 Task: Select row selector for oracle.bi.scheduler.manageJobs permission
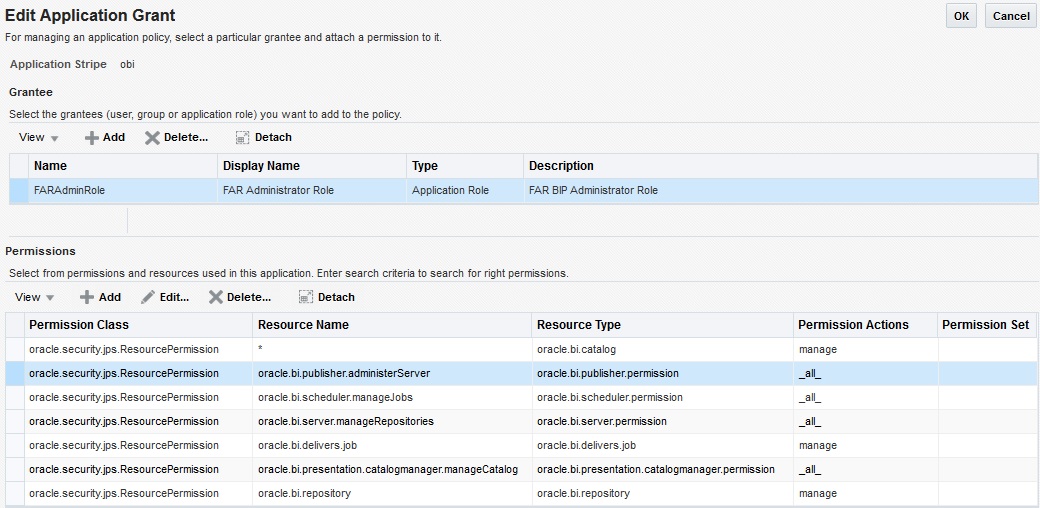(15, 397)
